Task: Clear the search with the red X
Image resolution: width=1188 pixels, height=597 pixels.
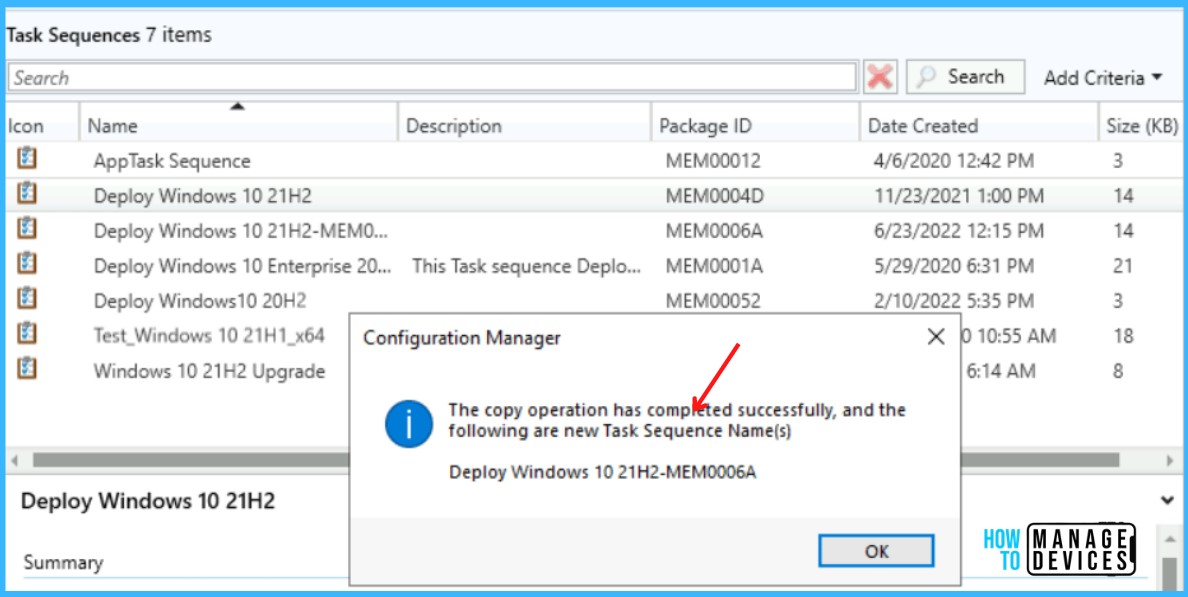Action: pos(880,77)
